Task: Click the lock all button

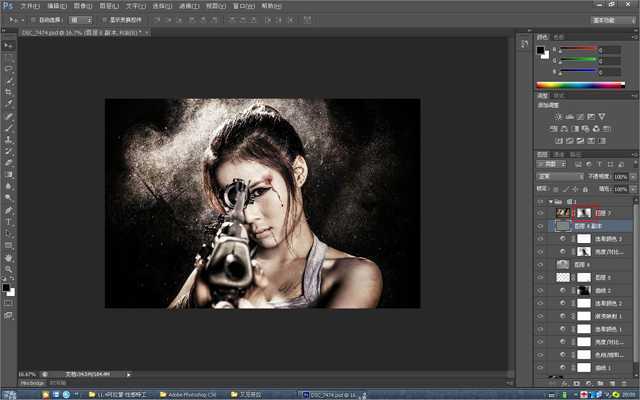Action: click(x=585, y=189)
